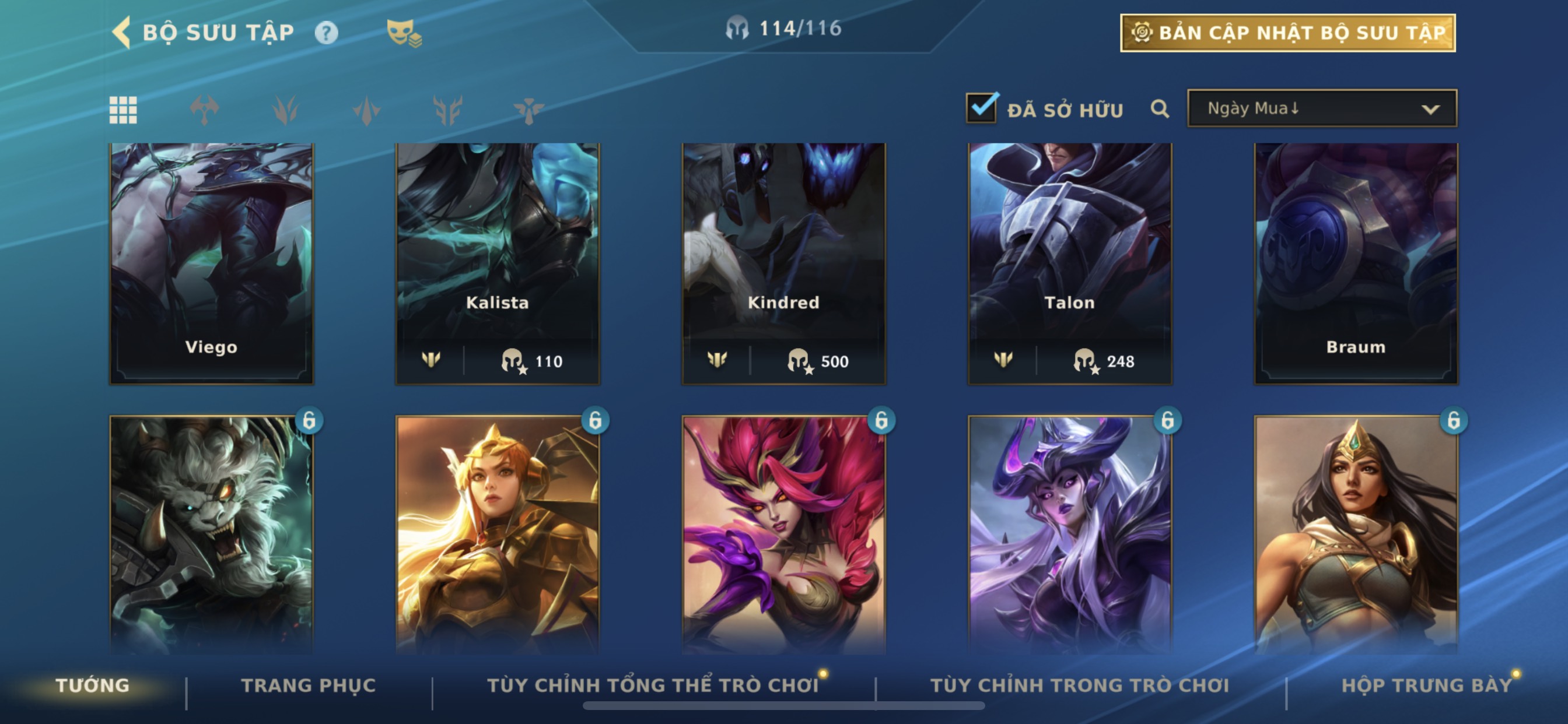Expand sort options with the chevron arrow

coord(1430,110)
